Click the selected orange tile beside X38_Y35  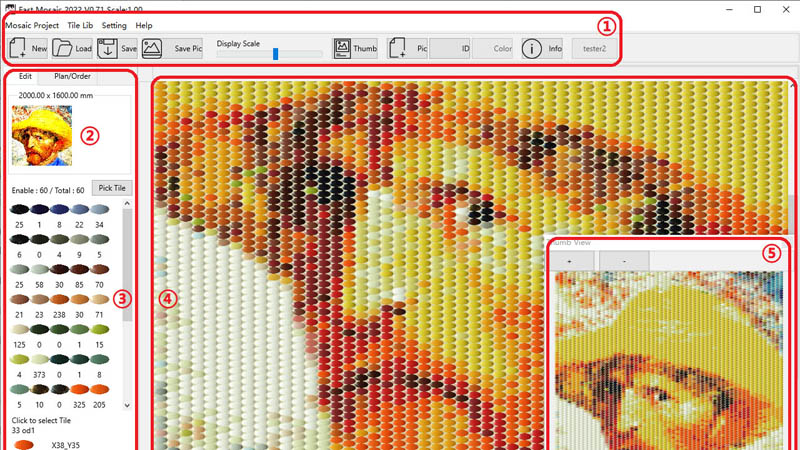24,445
